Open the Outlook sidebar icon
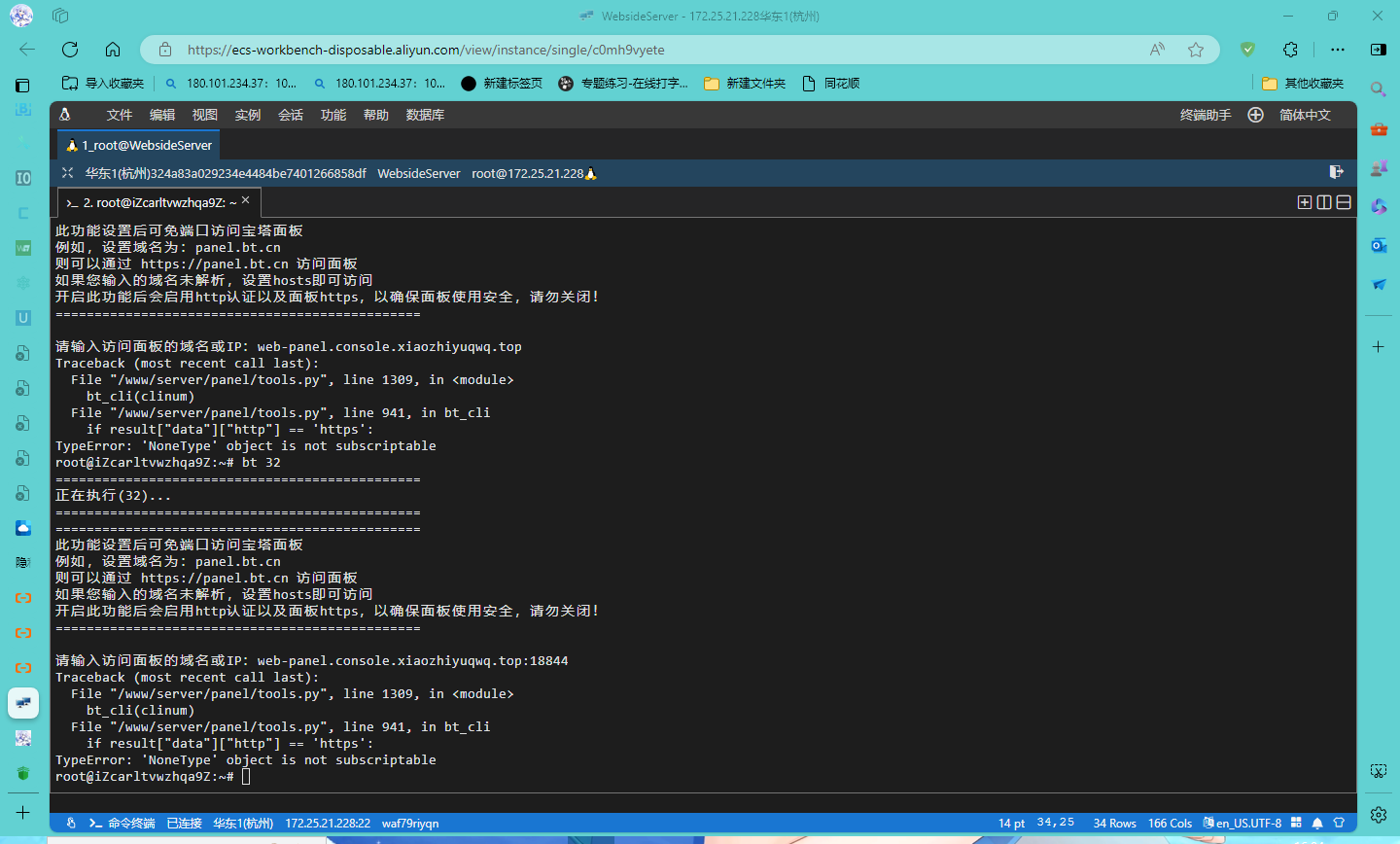 (x=1379, y=245)
